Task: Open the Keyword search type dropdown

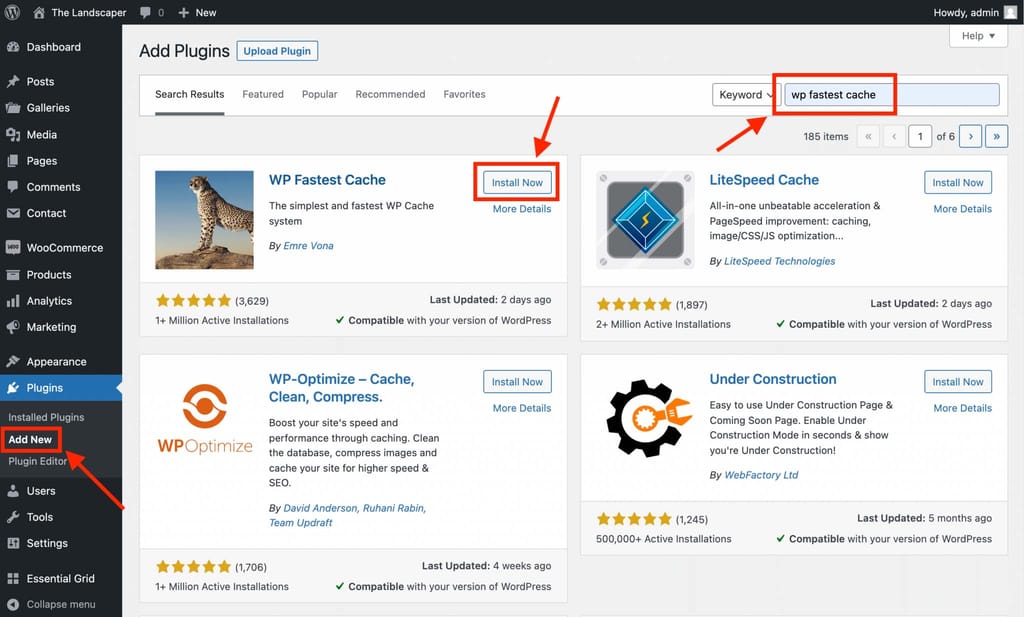Action: [x=744, y=95]
